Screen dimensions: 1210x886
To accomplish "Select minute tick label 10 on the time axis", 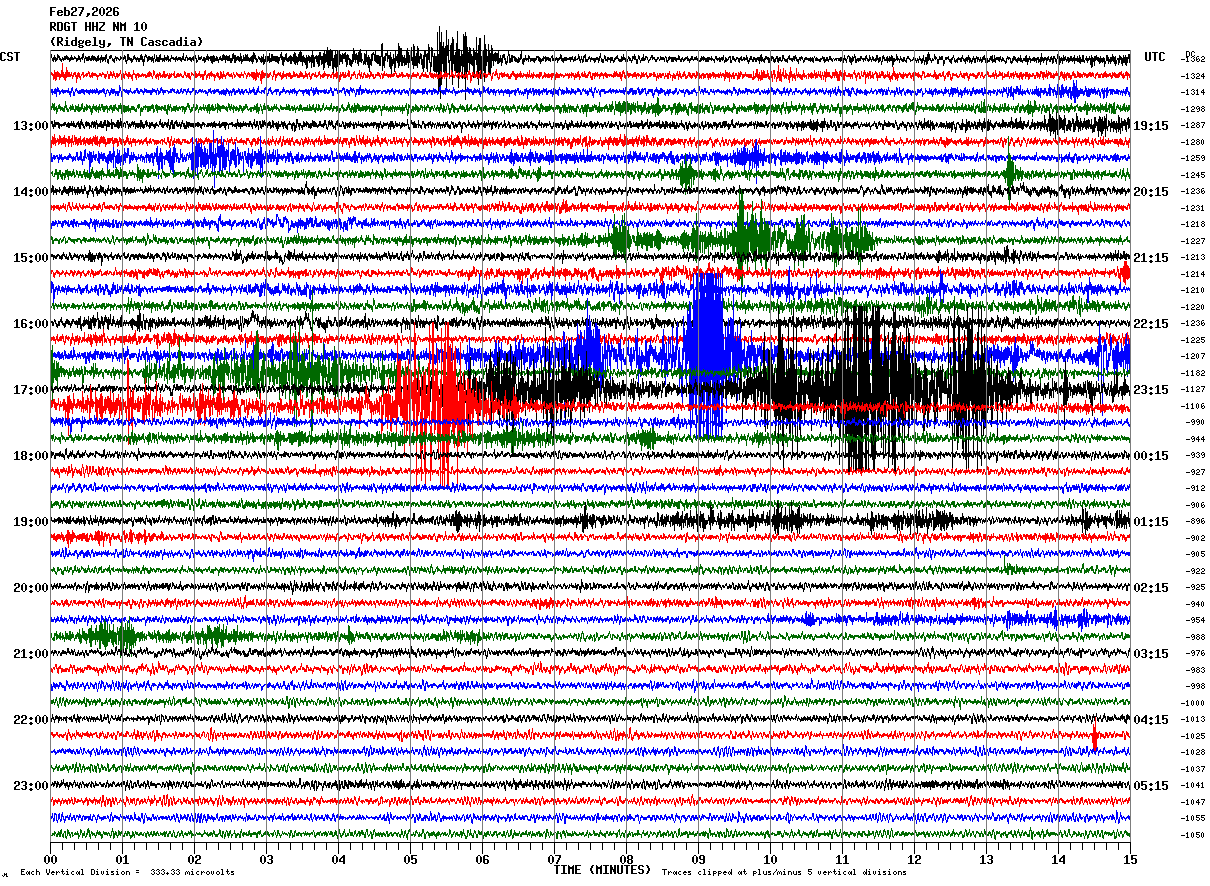I will tap(770, 859).
